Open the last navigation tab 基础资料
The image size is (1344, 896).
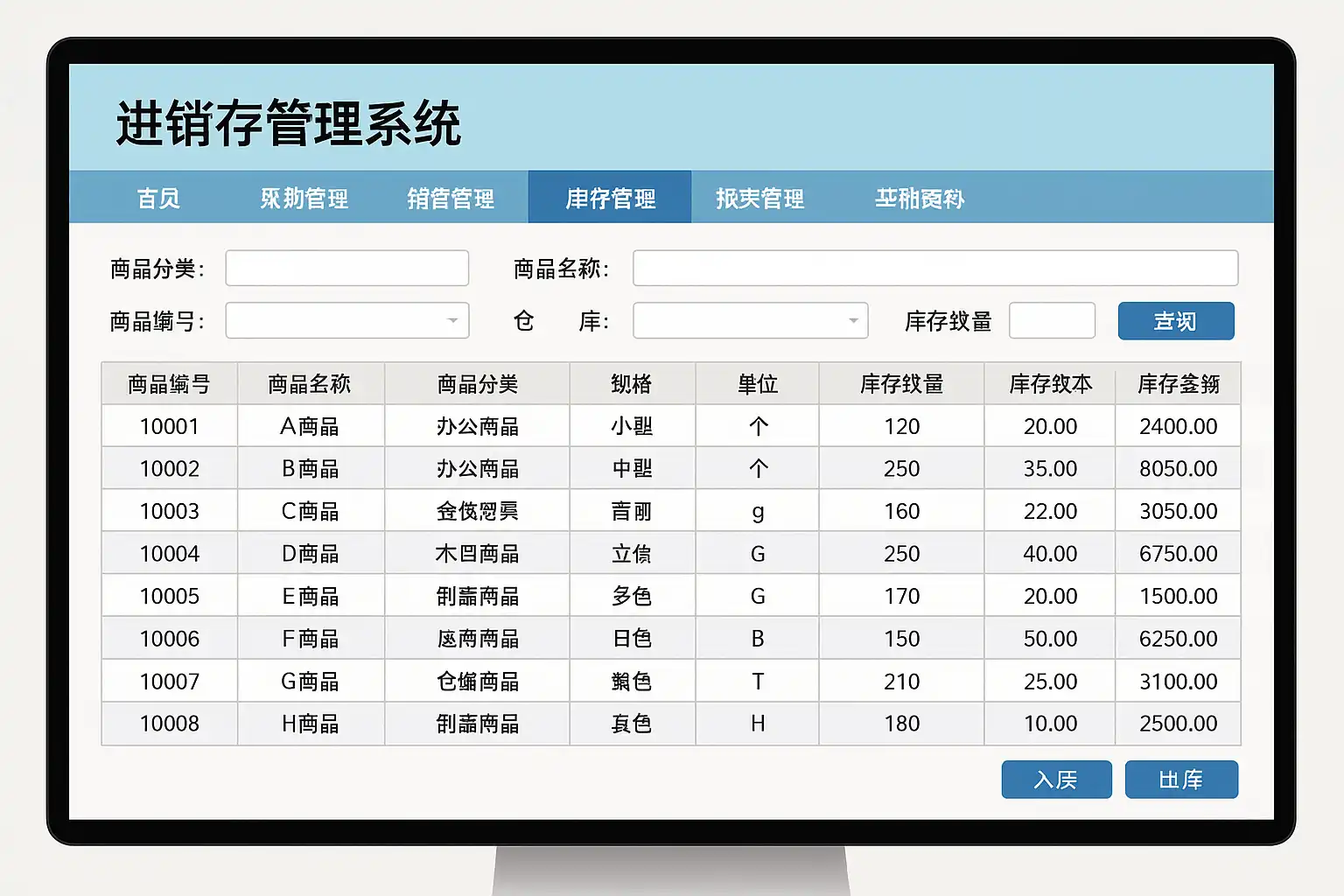(919, 199)
